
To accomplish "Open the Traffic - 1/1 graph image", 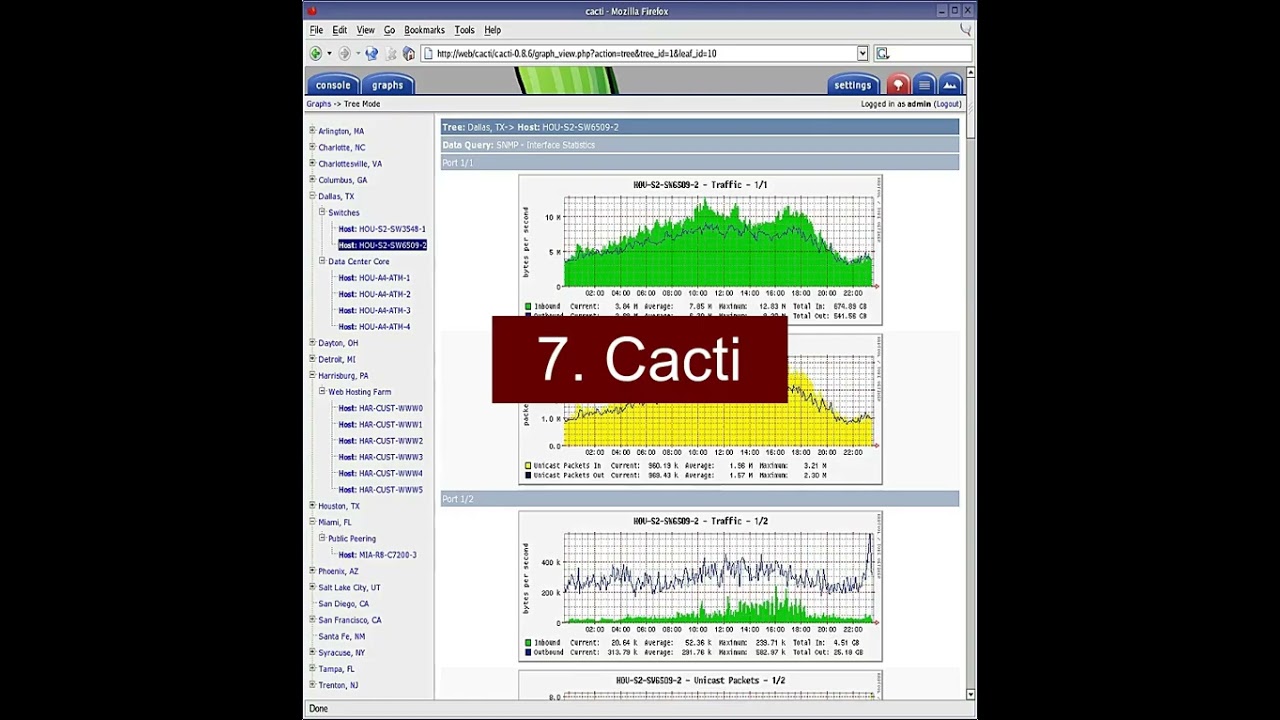I will 700,249.
